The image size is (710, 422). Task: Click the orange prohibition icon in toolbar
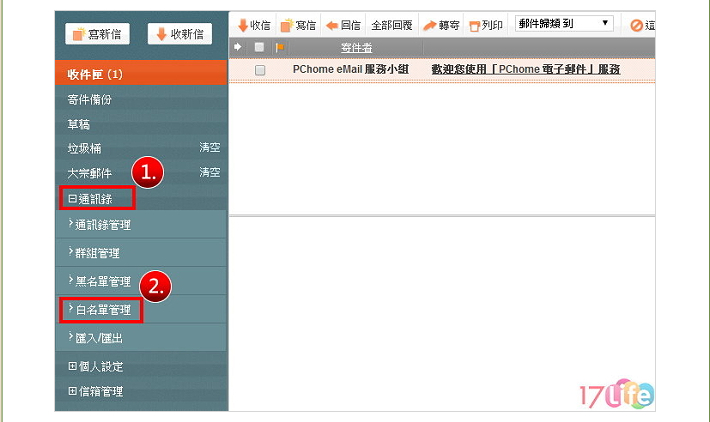tap(636, 25)
